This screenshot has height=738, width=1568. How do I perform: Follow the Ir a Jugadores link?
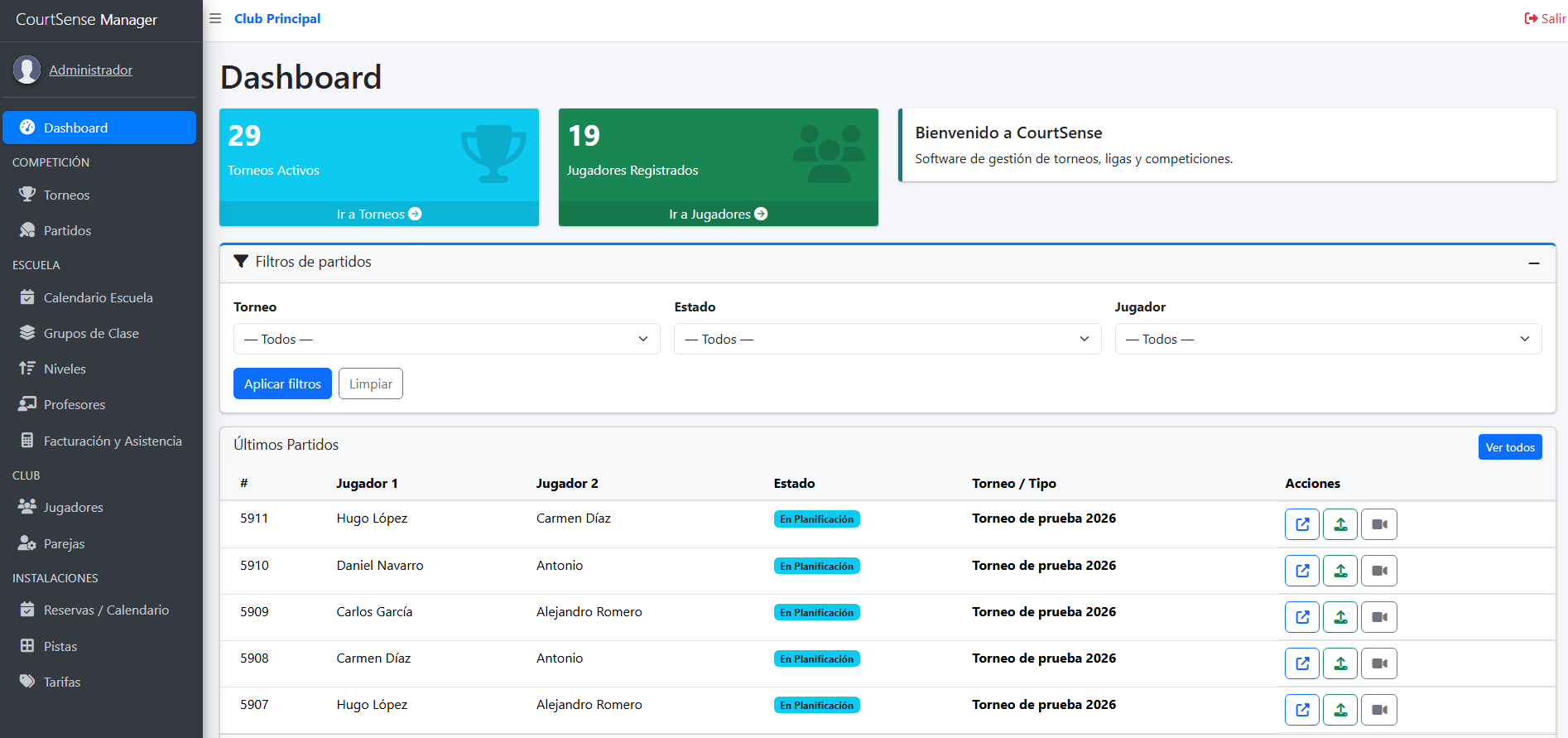pos(719,214)
